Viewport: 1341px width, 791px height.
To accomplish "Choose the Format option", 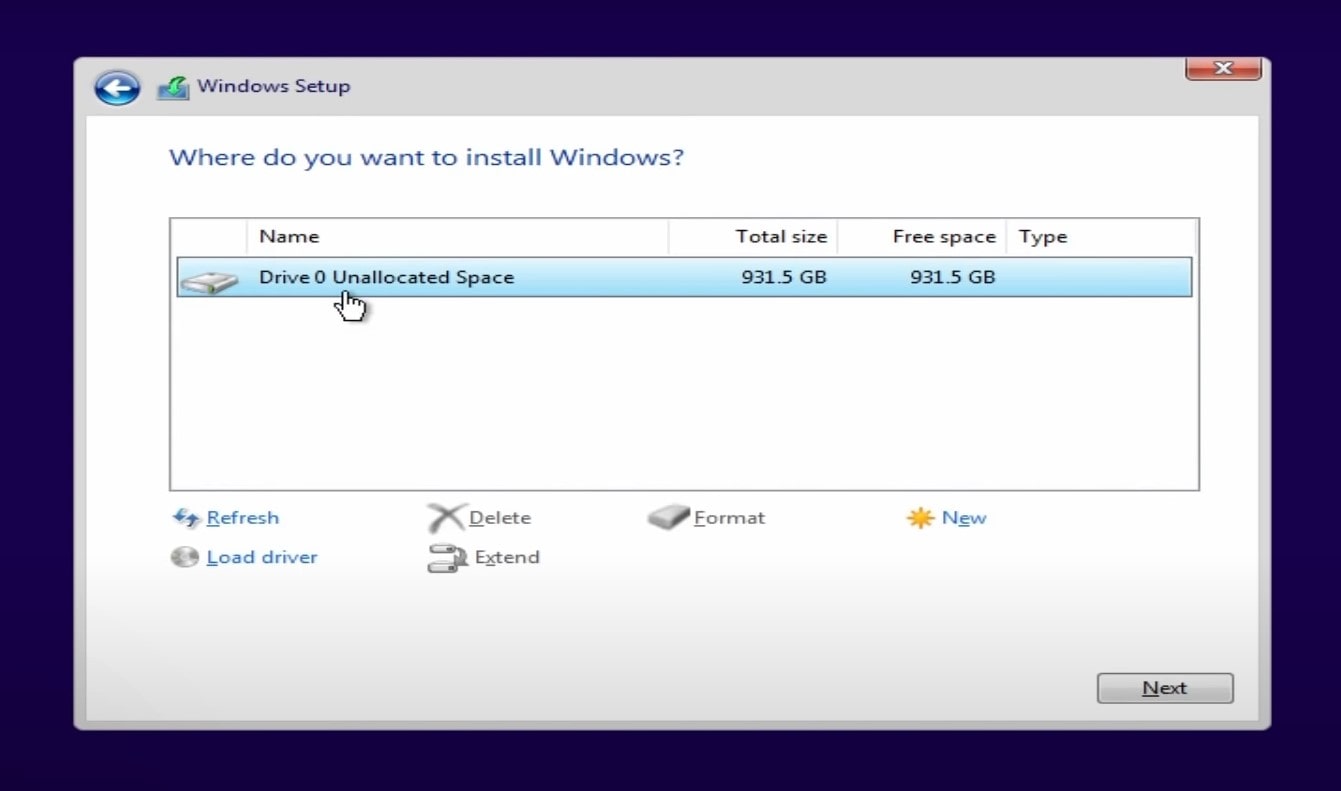I will pyautogui.click(x=730, y=518).
